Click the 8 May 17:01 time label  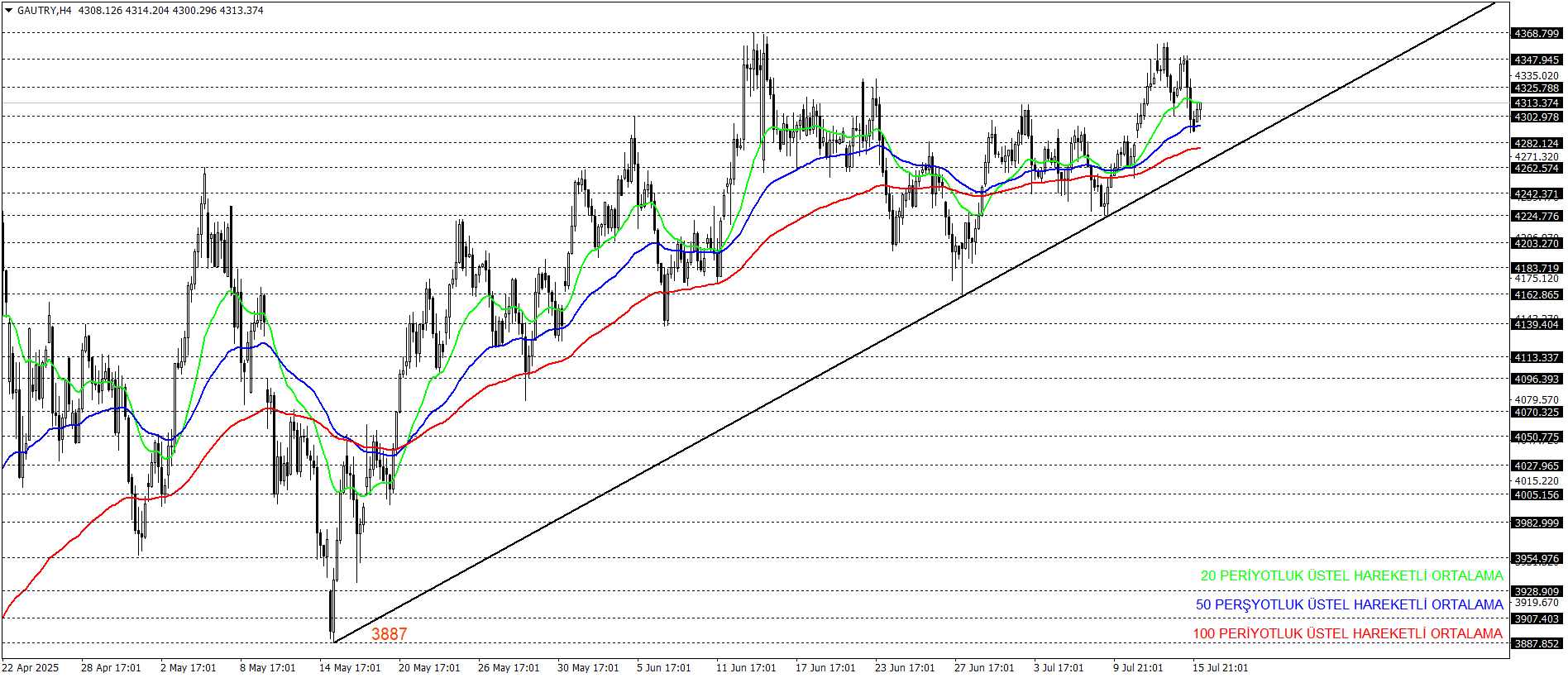(x=268, y=668)
